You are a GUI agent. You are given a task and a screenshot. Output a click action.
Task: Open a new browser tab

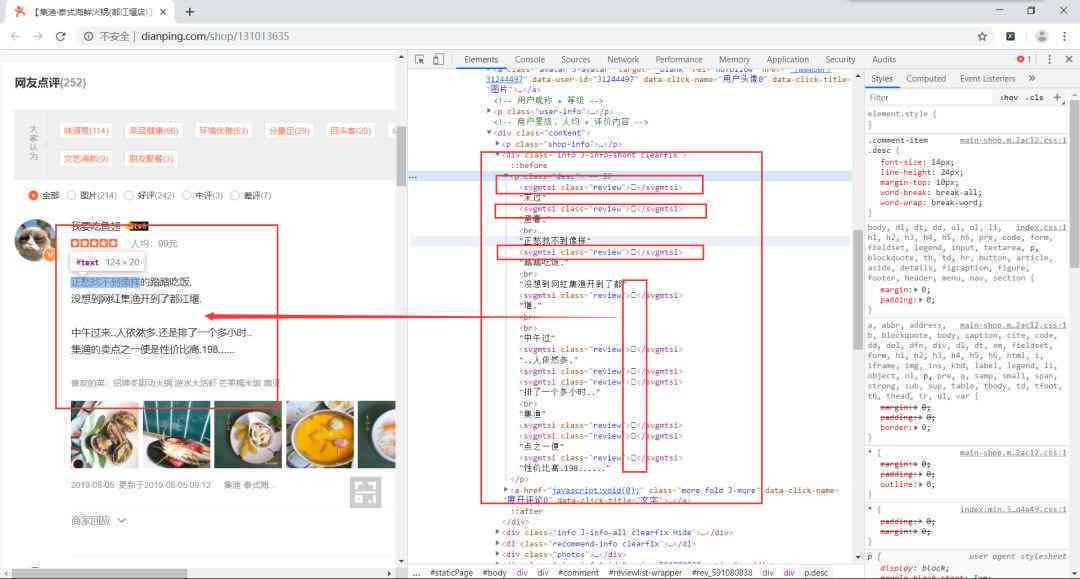click(189, 12)
